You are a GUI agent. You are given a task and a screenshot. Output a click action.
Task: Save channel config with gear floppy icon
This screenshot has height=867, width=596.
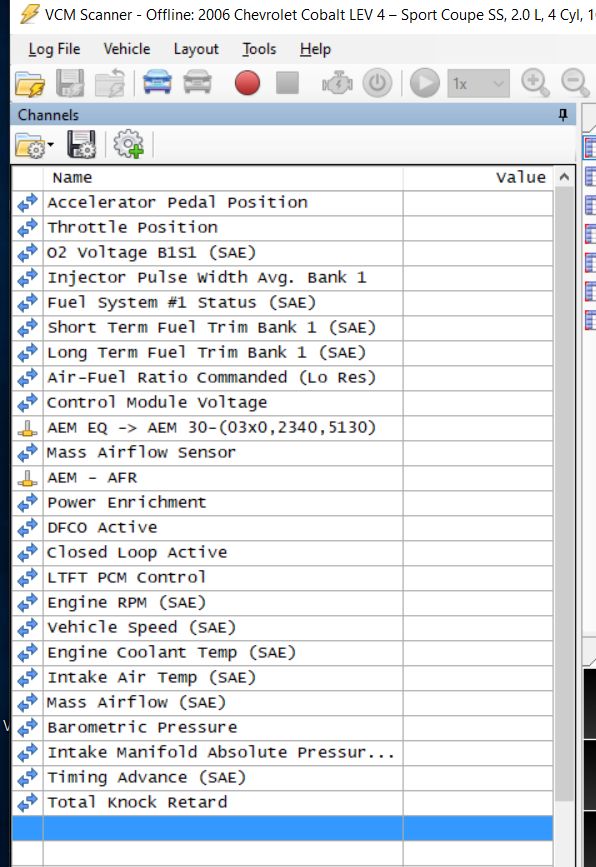click(81, 145)
